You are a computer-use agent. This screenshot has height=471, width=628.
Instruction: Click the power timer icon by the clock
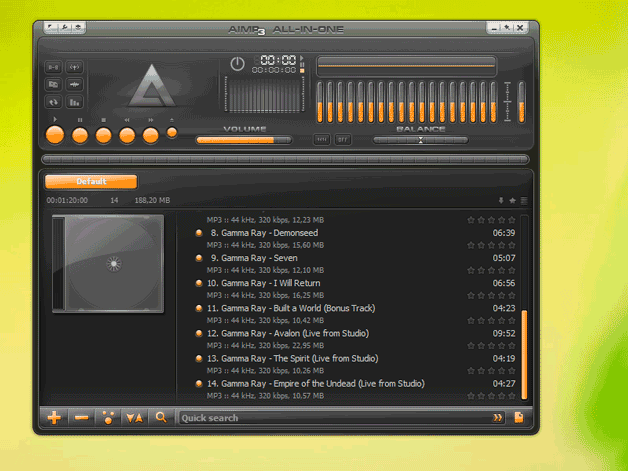click(x=237, y=63)
